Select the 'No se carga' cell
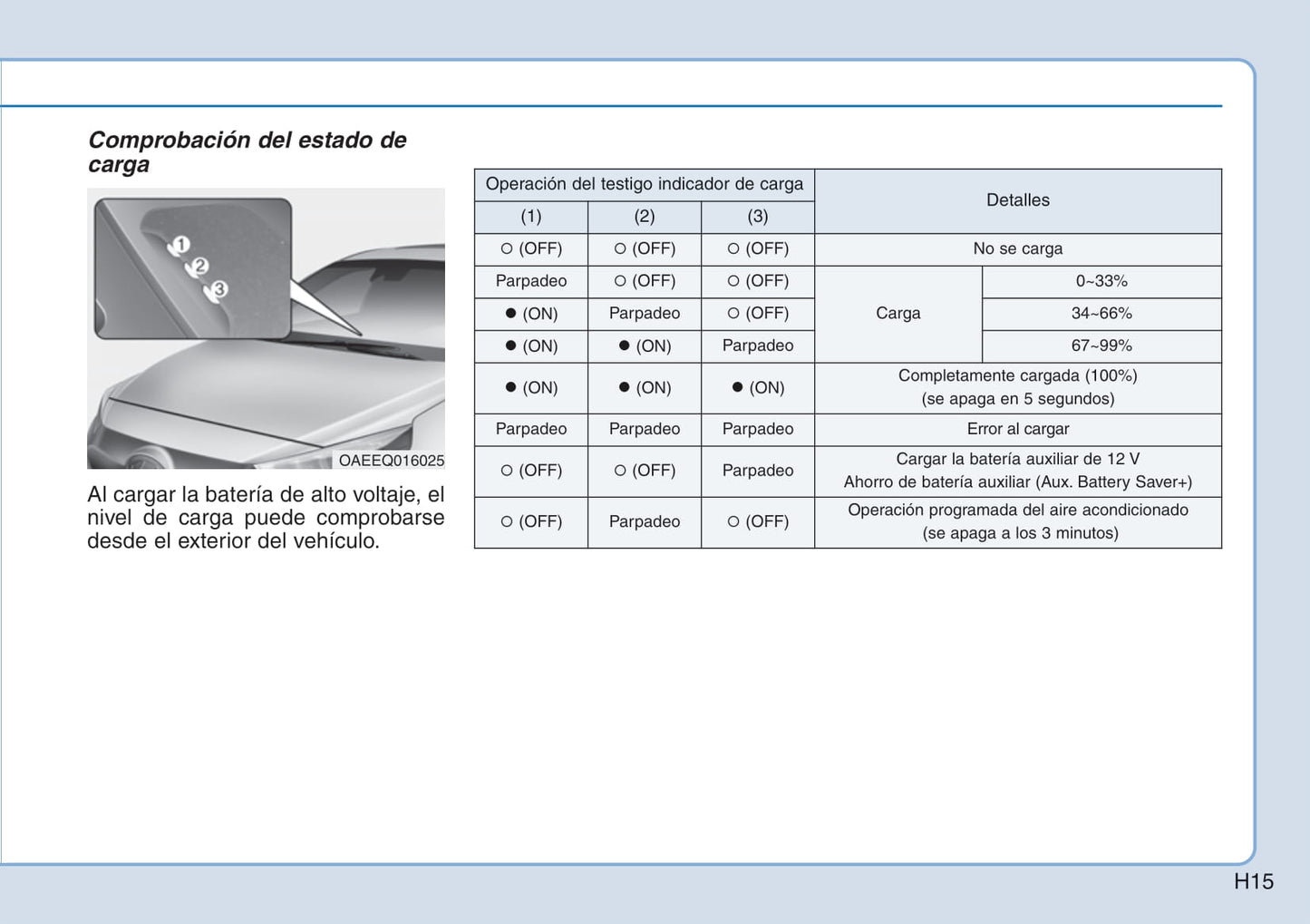1310x924 pixels. tap(1017, 248)
